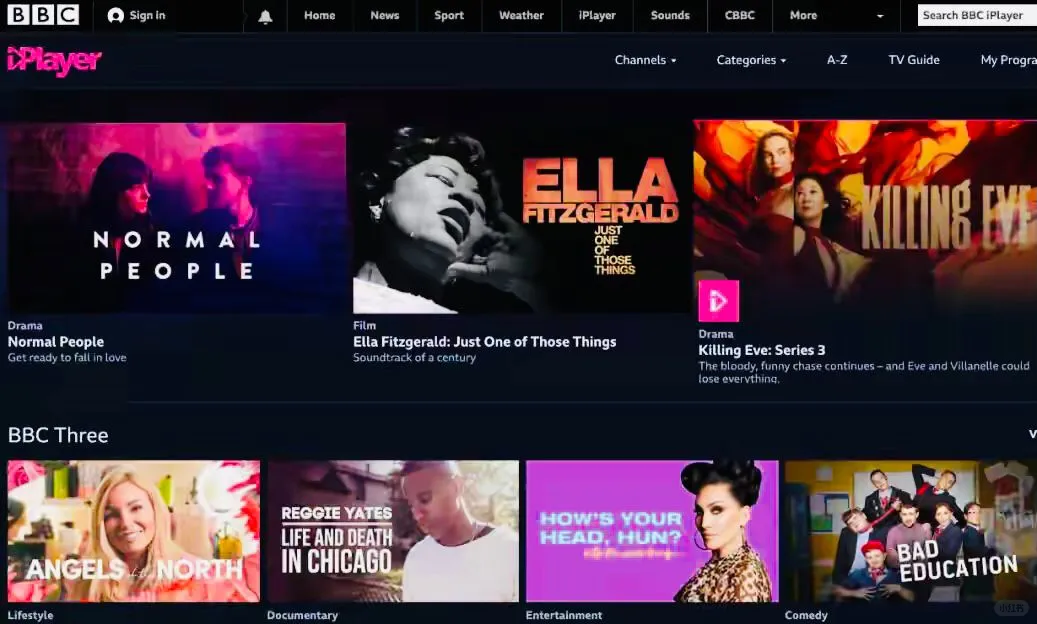Expand the More menu
This screenshot has height=624, width=1037.
pyautogui.click(x=836, y=15)
